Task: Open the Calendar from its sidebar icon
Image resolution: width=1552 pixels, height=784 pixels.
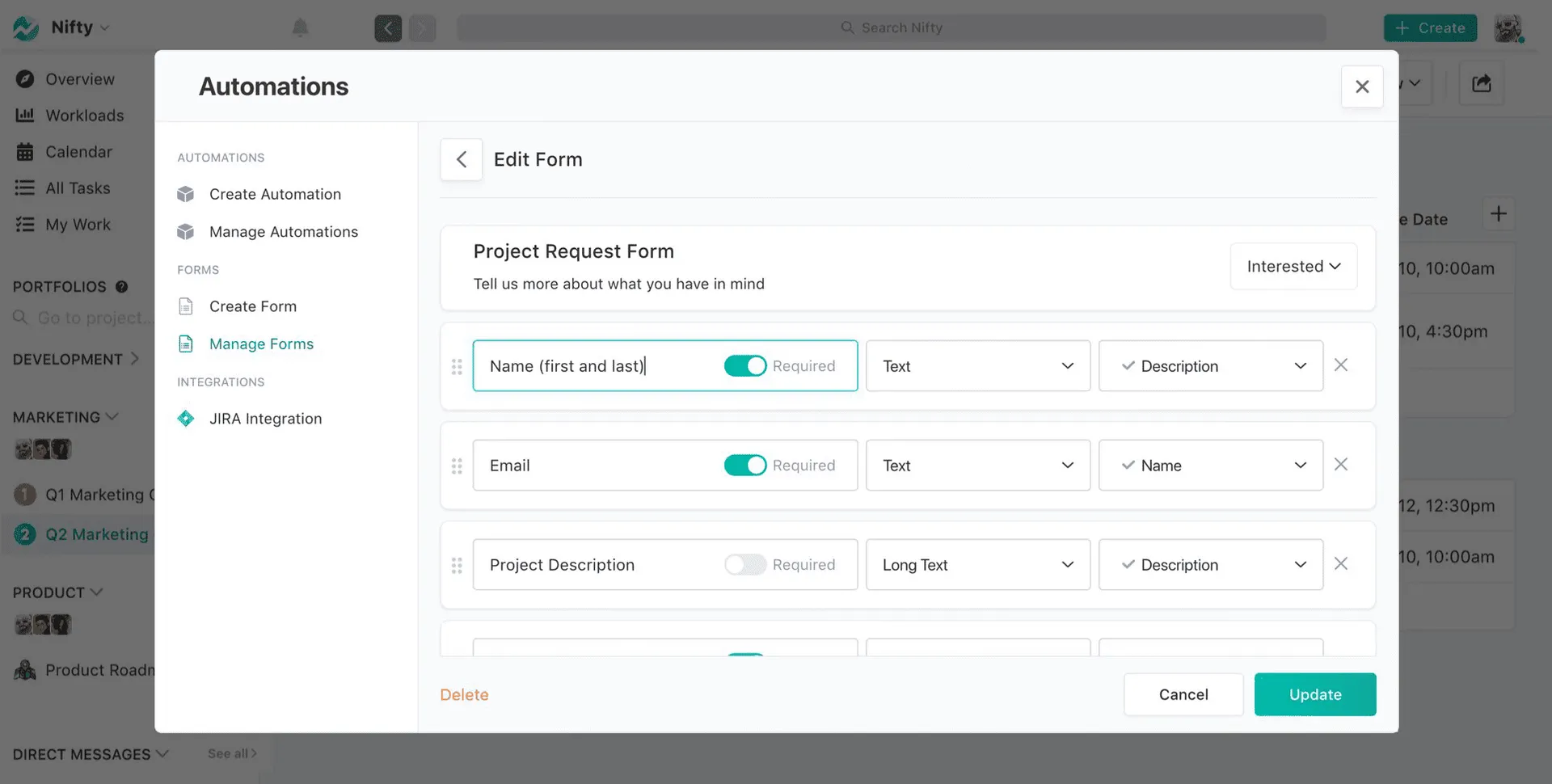Action: click(x=25, y=151)
